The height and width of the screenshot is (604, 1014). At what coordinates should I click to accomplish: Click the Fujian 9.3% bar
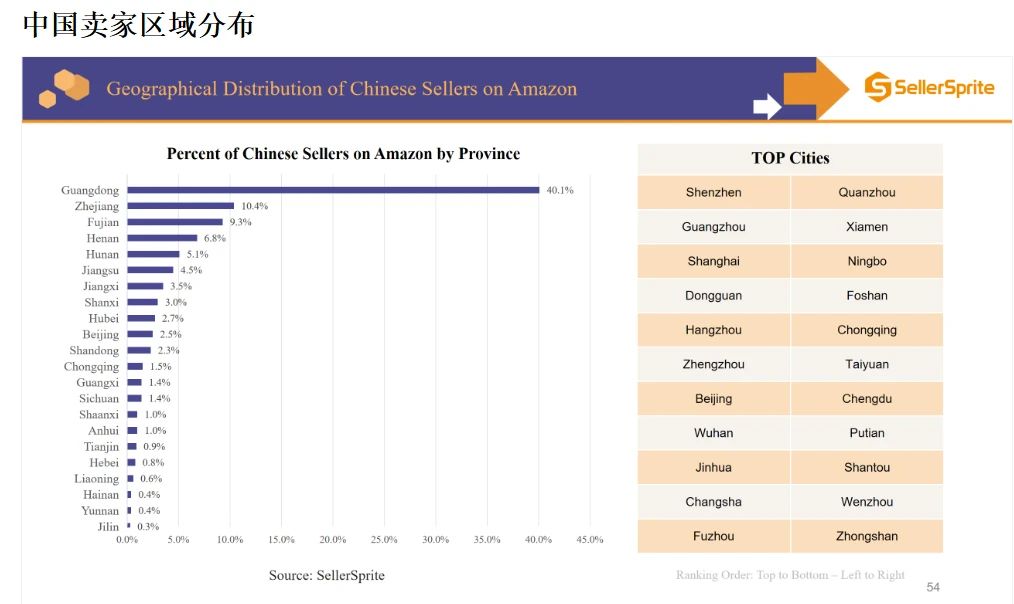tap(175, 222)
